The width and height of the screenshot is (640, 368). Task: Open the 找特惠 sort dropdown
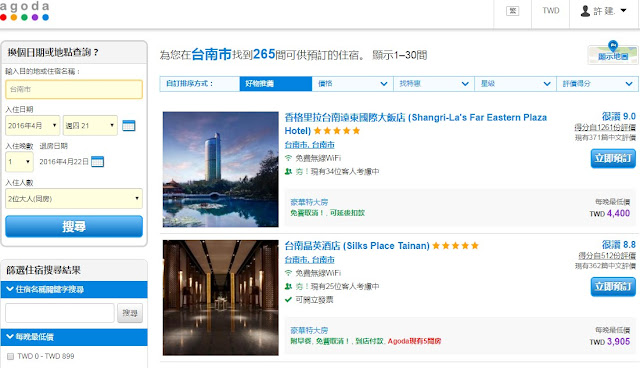[x=434, y=84]
